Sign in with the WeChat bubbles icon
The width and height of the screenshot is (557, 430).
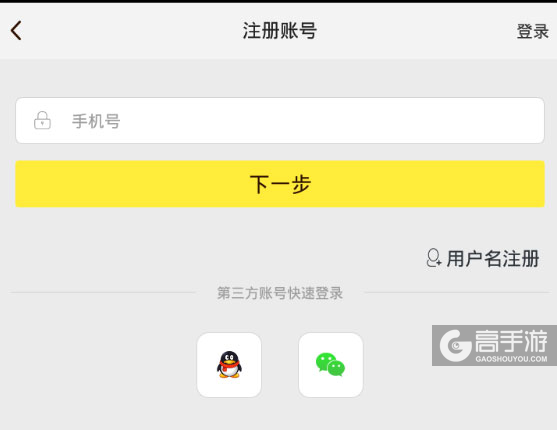[330, 365]
